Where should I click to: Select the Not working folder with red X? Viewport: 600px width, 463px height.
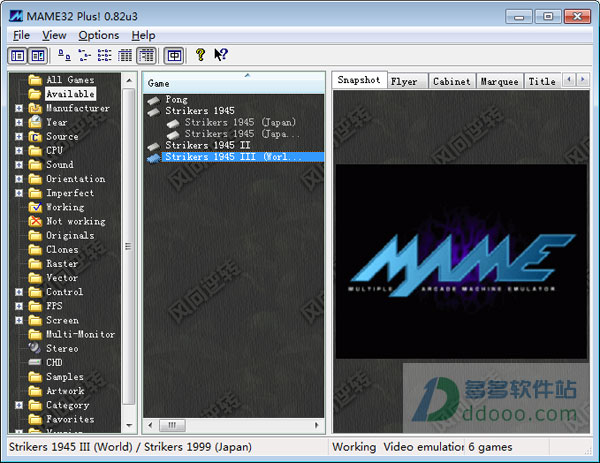(x=35, y=221)
